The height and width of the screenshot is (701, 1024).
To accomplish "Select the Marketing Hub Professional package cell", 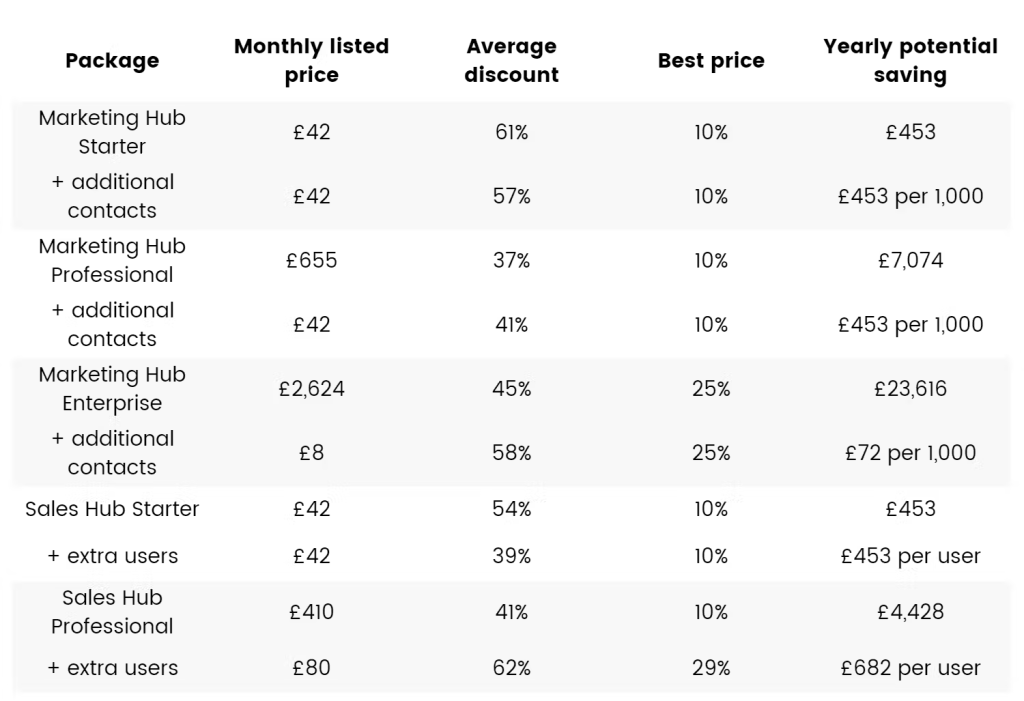I will click(x=112, y=260).
